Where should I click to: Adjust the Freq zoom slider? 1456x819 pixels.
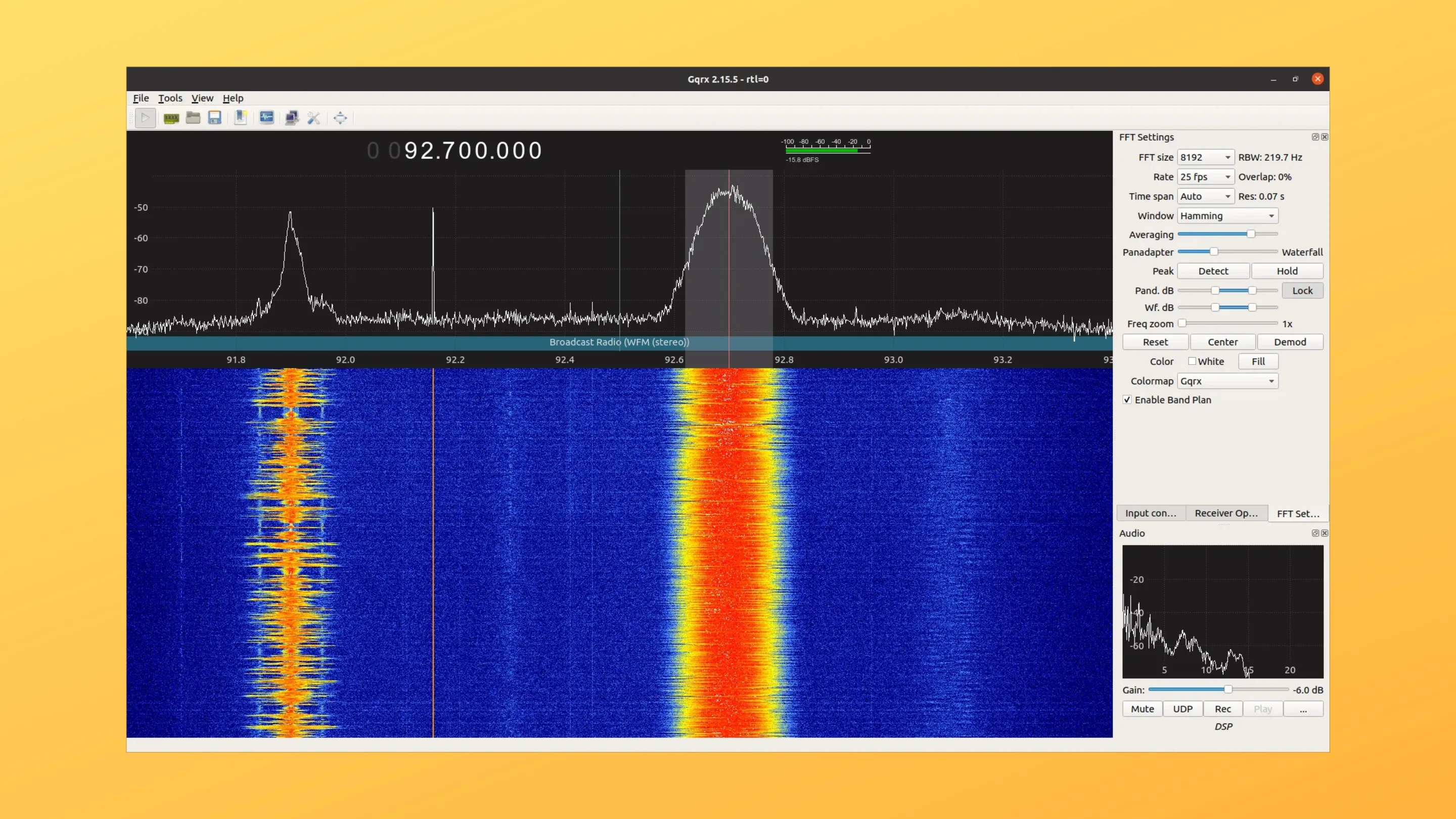coord(1227,324)
